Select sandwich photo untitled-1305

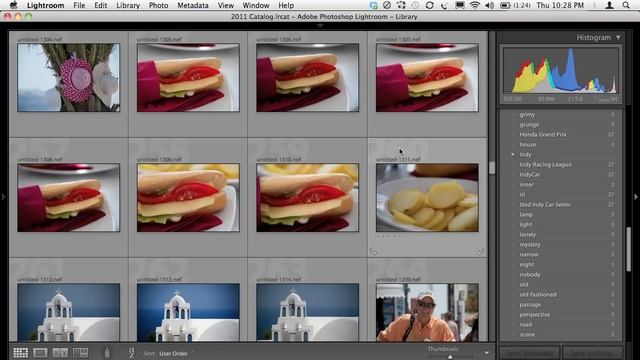188,78
